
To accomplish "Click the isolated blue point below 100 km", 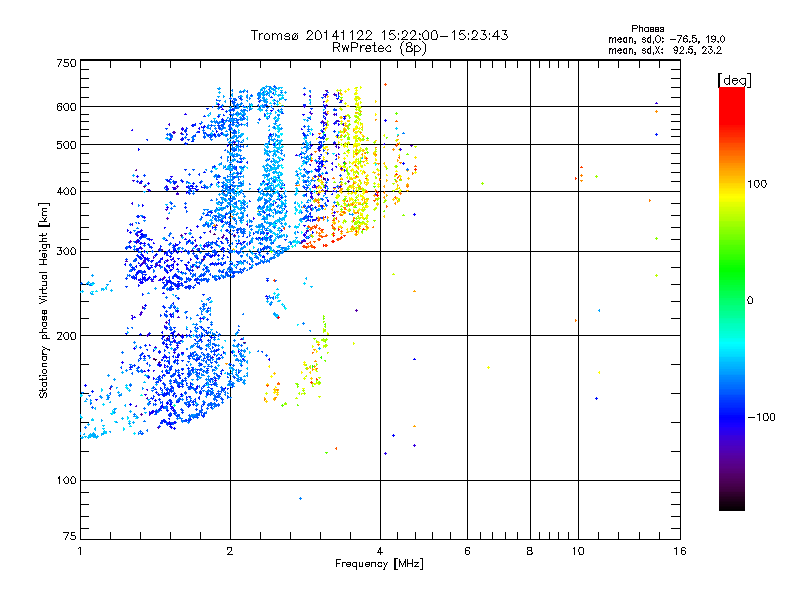I will pyautogui.click(x=301, y=498).
